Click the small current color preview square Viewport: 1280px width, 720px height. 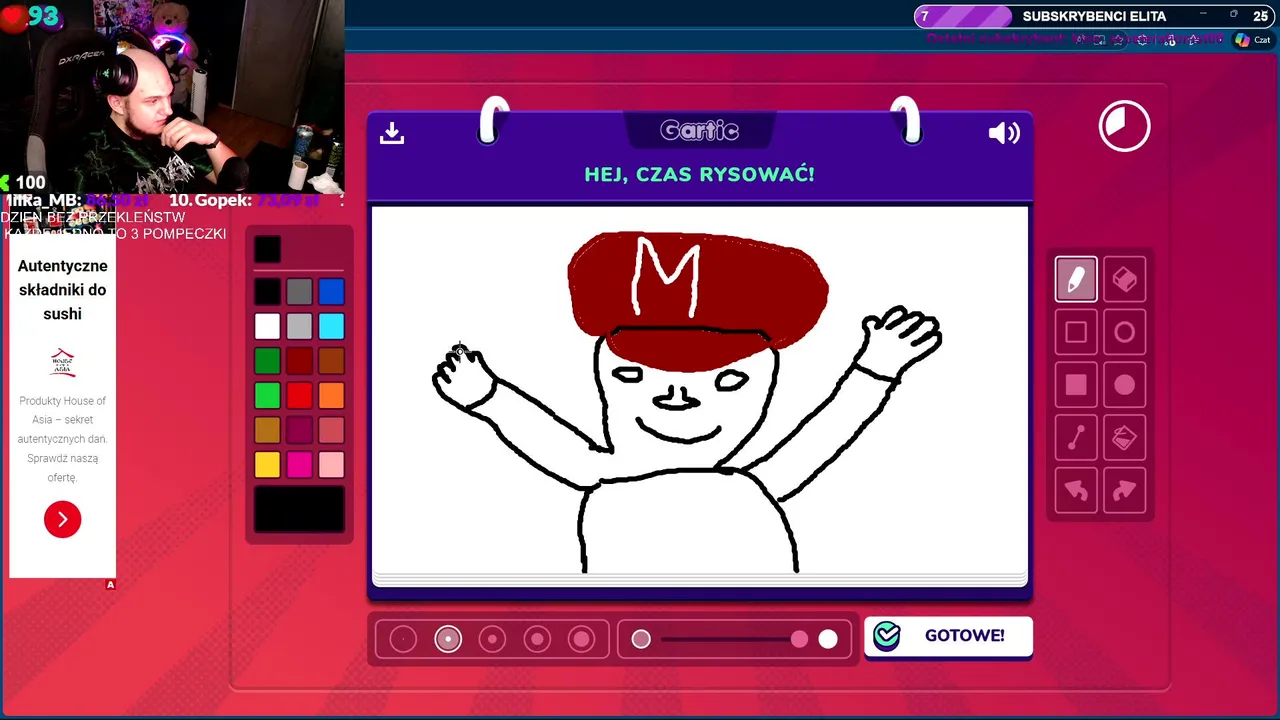click(x=267, y=249)
